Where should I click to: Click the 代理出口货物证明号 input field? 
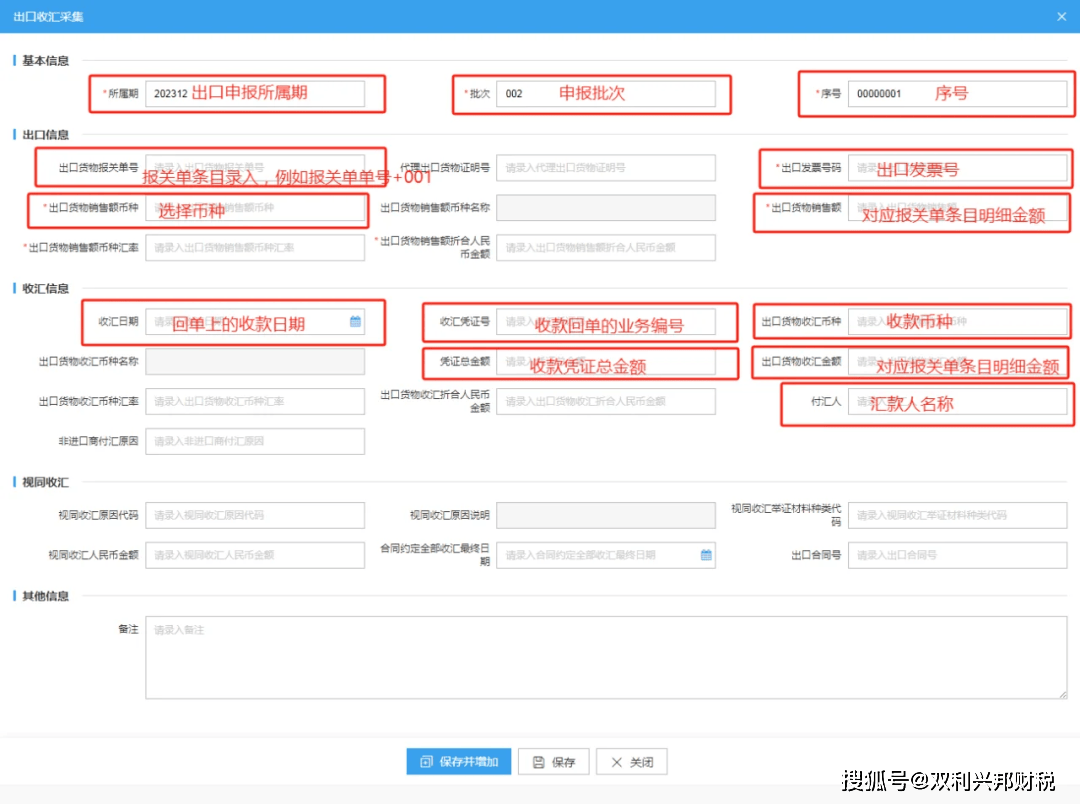(605, 168)
